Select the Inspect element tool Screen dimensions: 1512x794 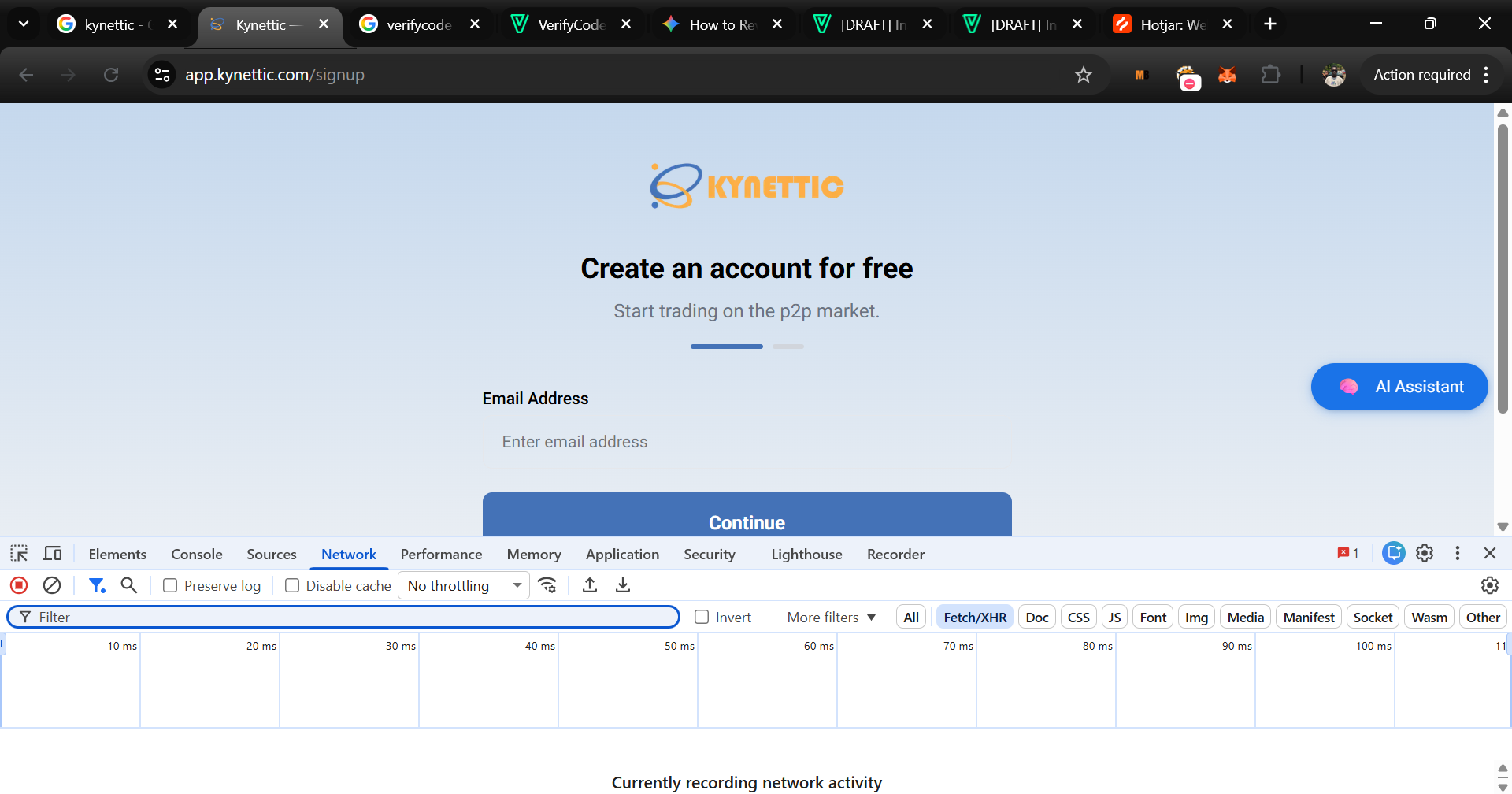coord(18,554)
